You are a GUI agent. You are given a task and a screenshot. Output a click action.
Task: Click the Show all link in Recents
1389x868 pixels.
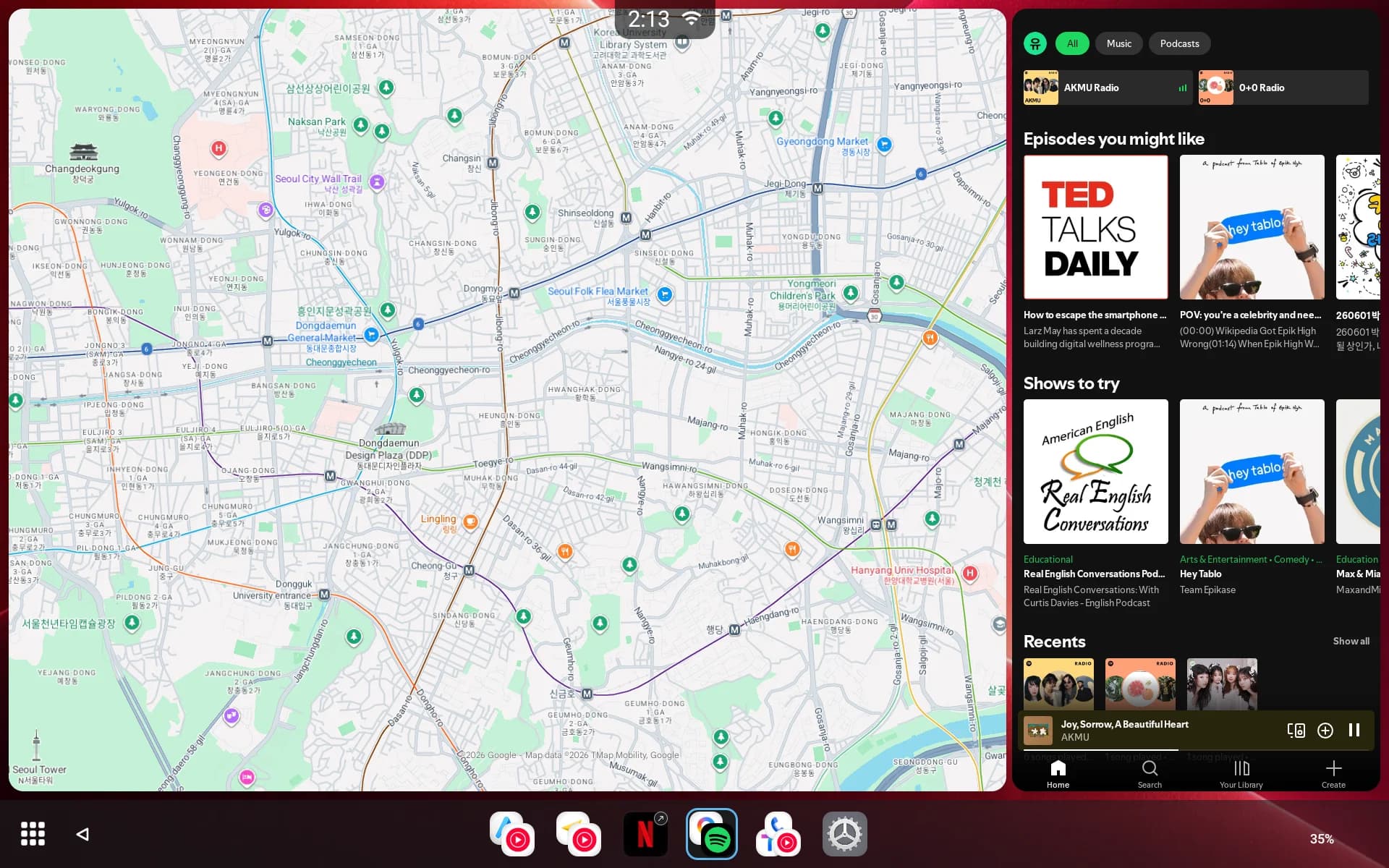1351,641
